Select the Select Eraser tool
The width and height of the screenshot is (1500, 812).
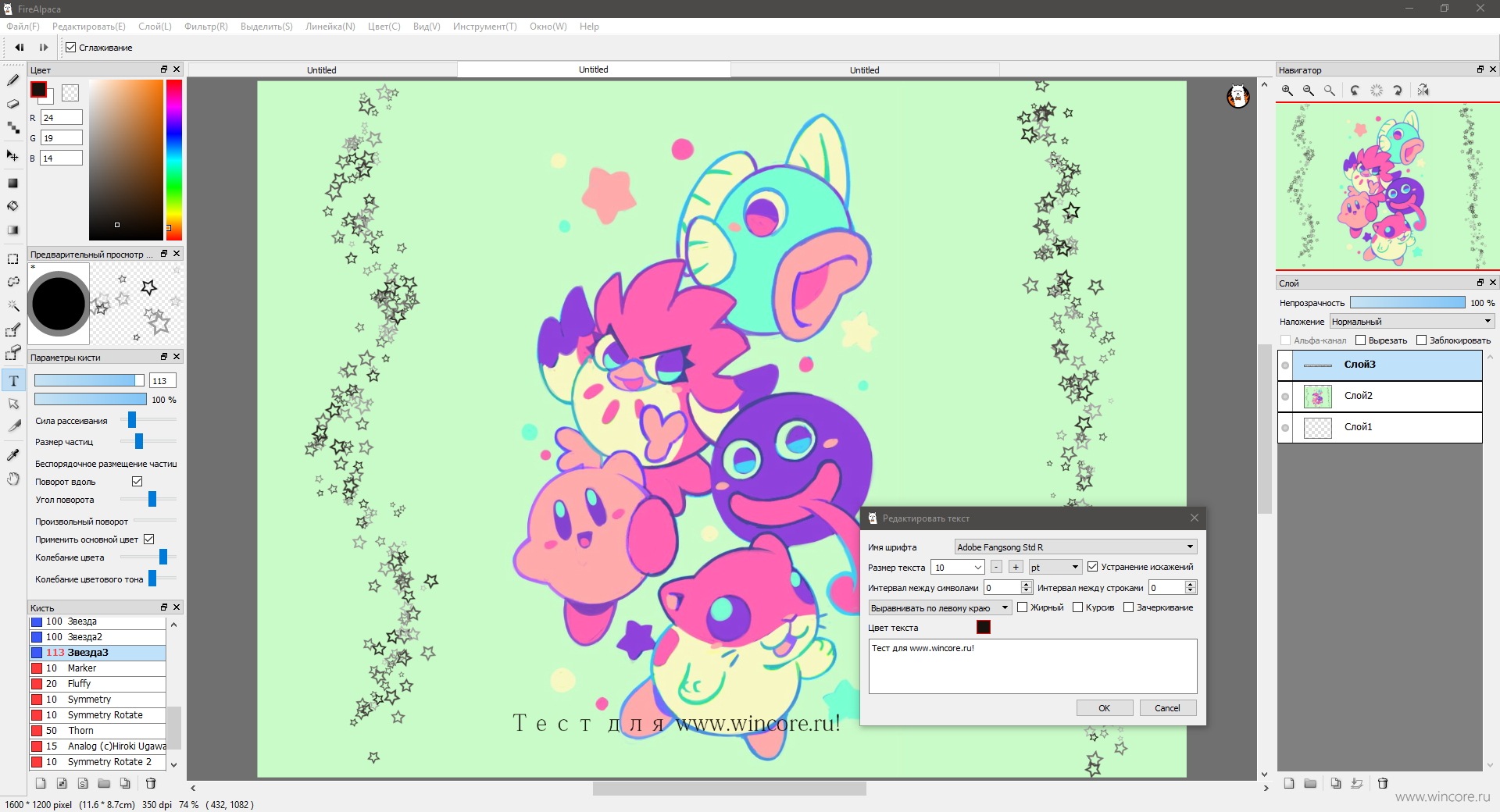12,354
